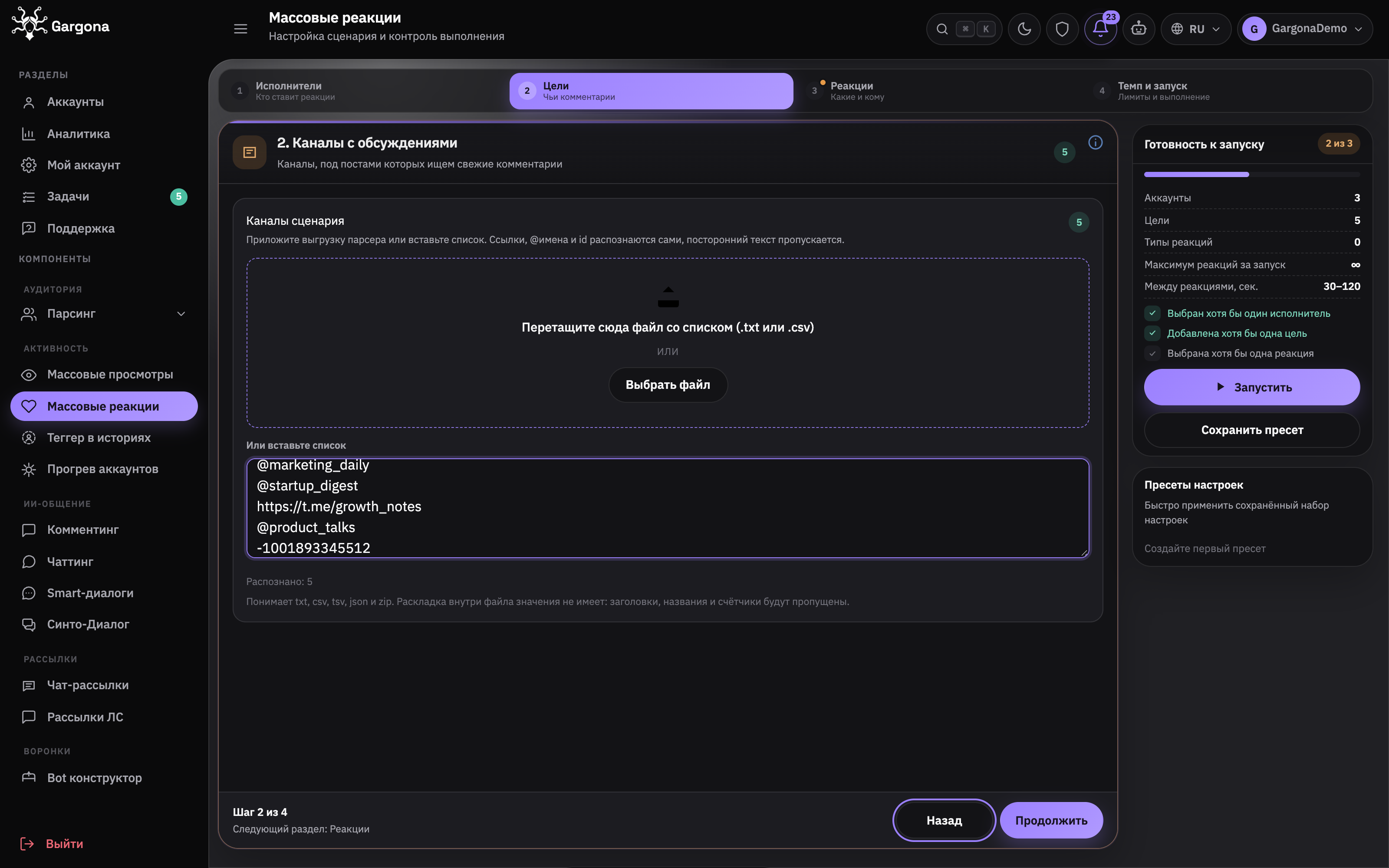Click the Выбрать файл button

pyautogui.click(x=668, y=385)
